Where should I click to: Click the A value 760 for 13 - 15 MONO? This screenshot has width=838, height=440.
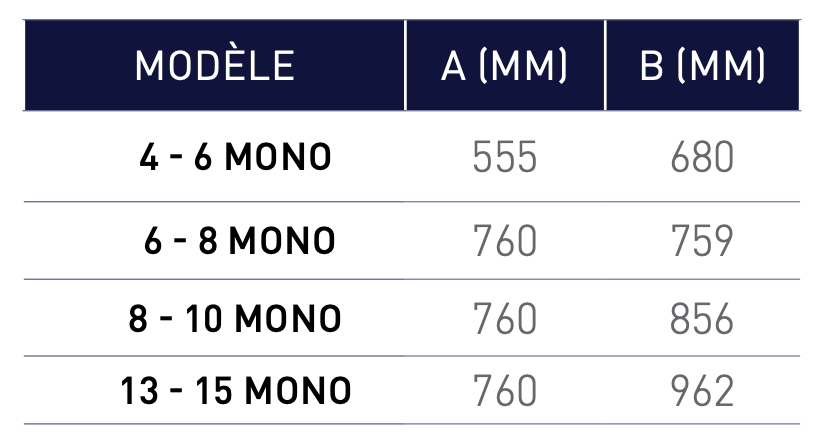coord(504,390)
